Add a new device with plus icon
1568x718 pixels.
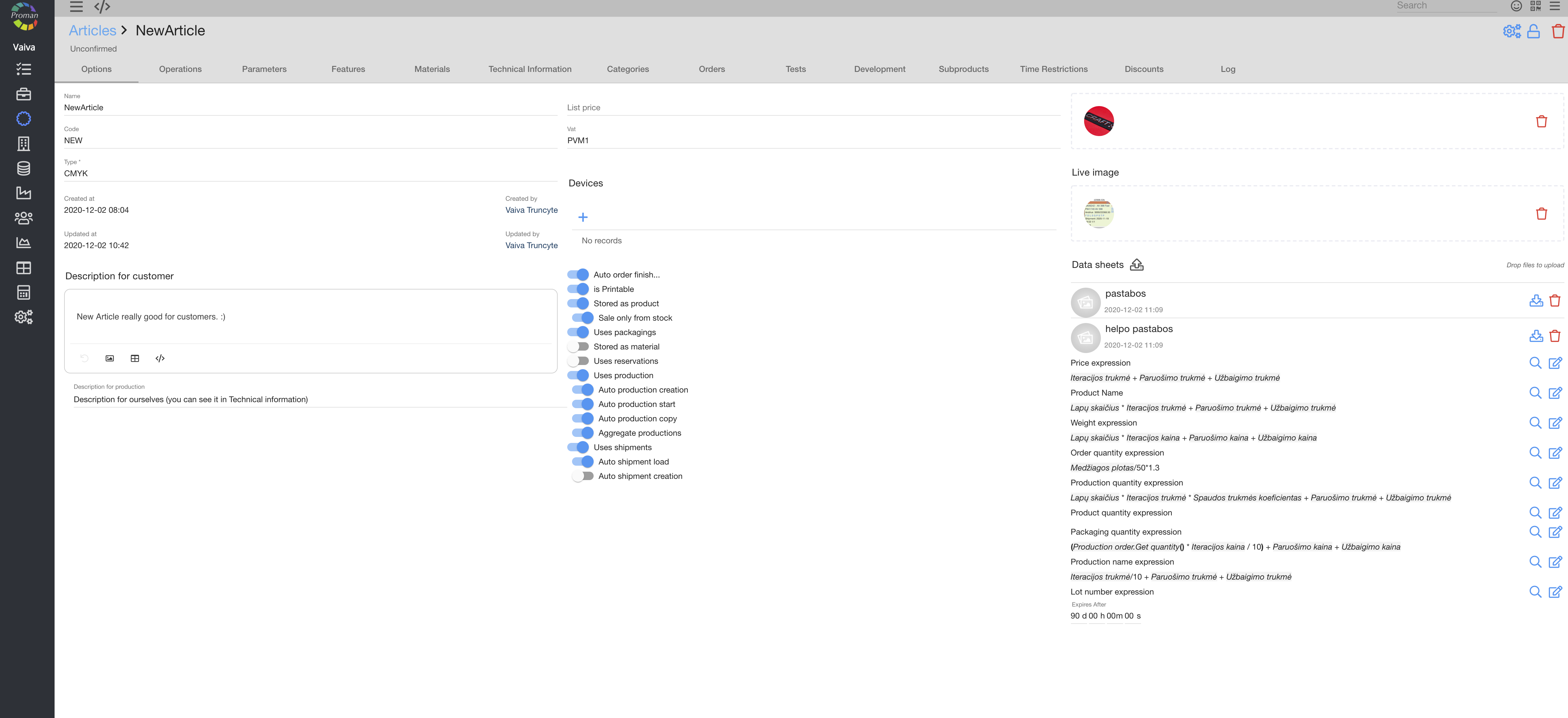coord(583,217)
